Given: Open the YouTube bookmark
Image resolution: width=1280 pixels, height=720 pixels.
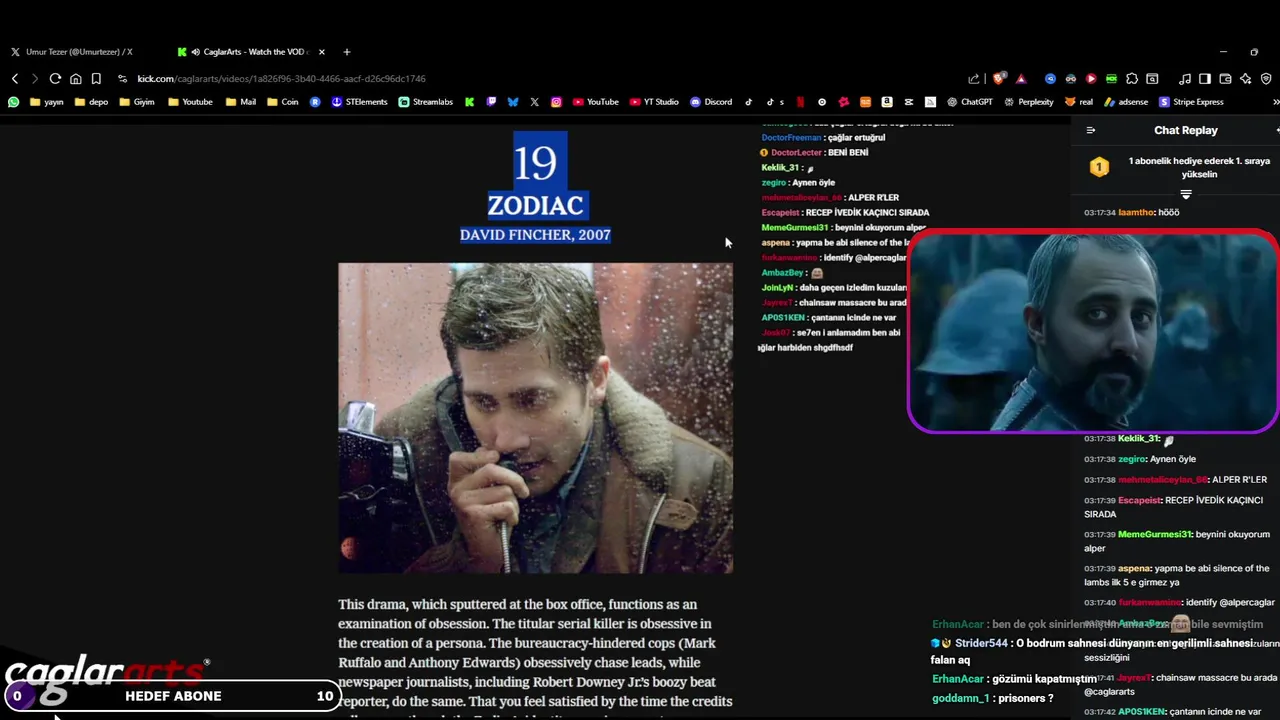Looking at the screenshot, I should click(595, 102).
